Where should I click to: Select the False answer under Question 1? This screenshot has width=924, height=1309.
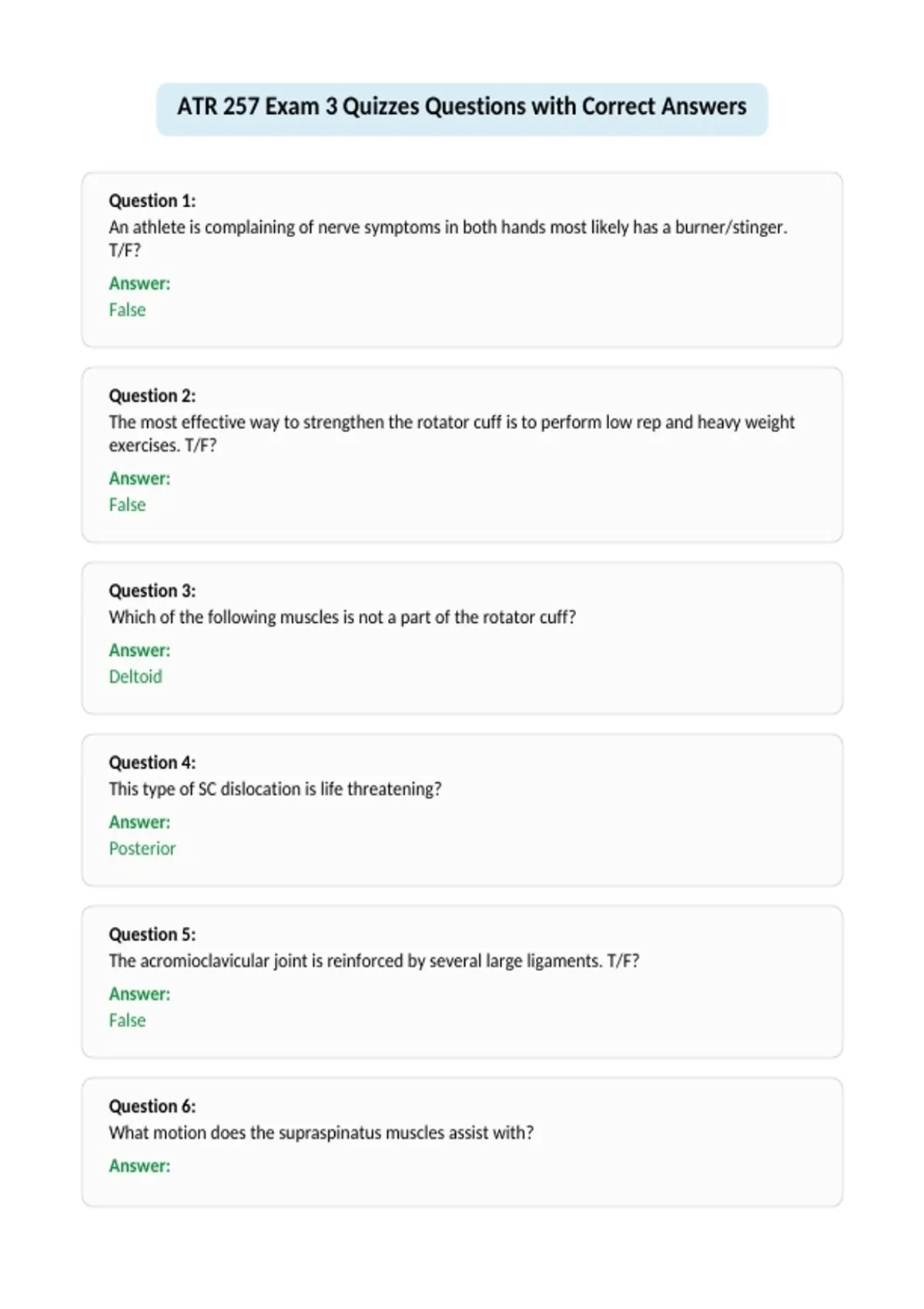(127, 310)
